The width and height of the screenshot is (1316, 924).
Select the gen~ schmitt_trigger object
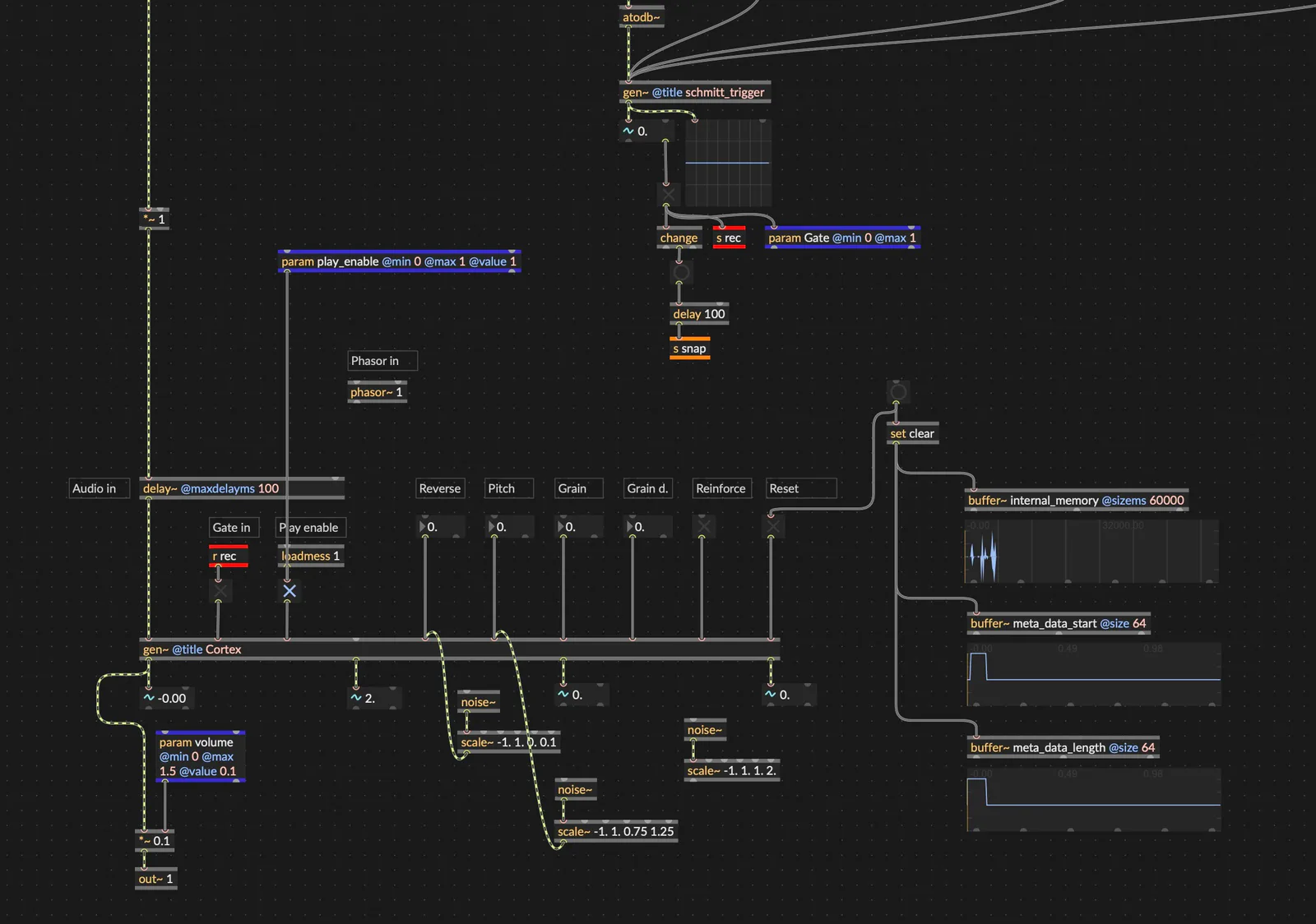pos(695,92)
